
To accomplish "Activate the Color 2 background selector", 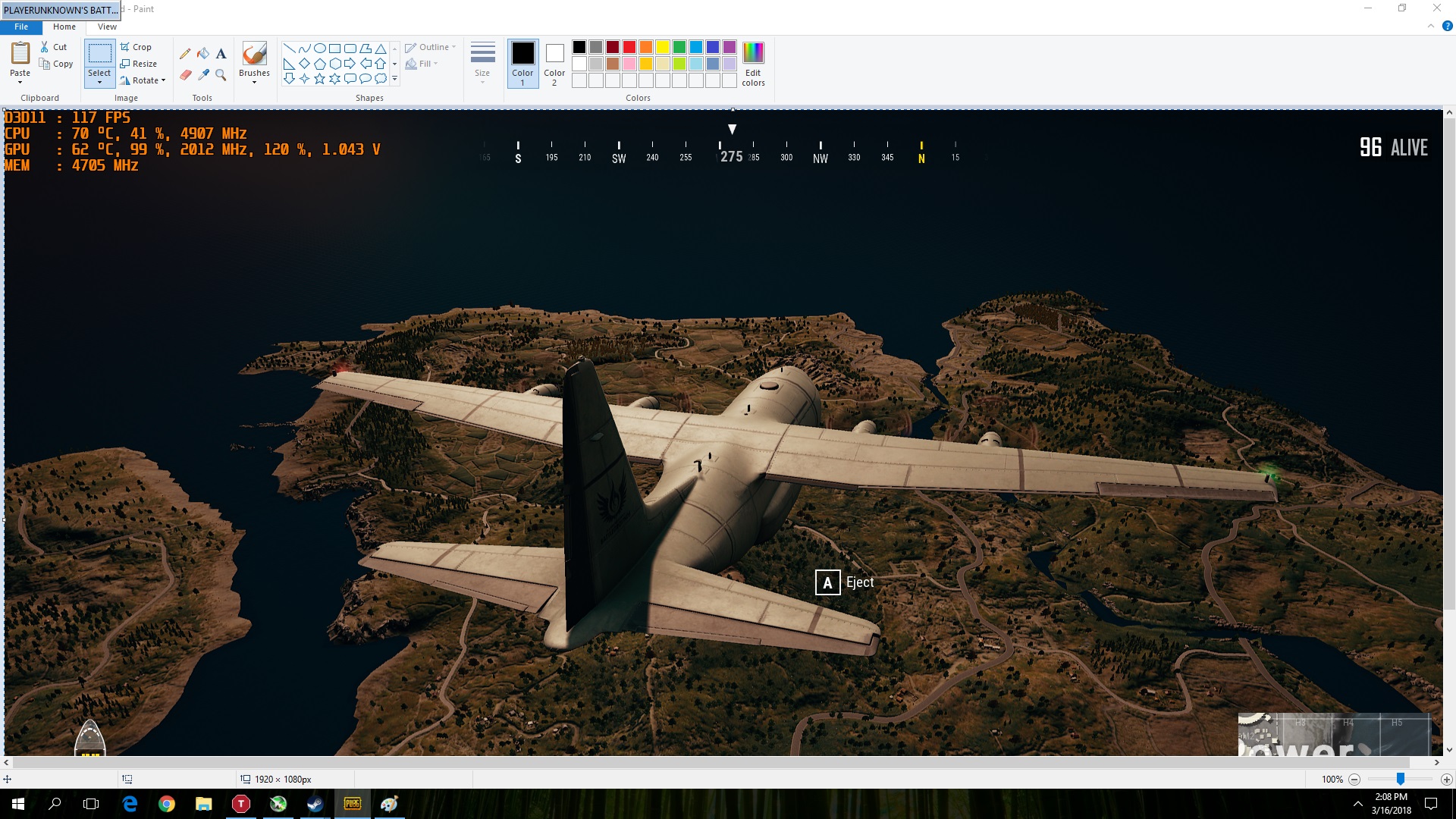I will click(x=554, y=64).
